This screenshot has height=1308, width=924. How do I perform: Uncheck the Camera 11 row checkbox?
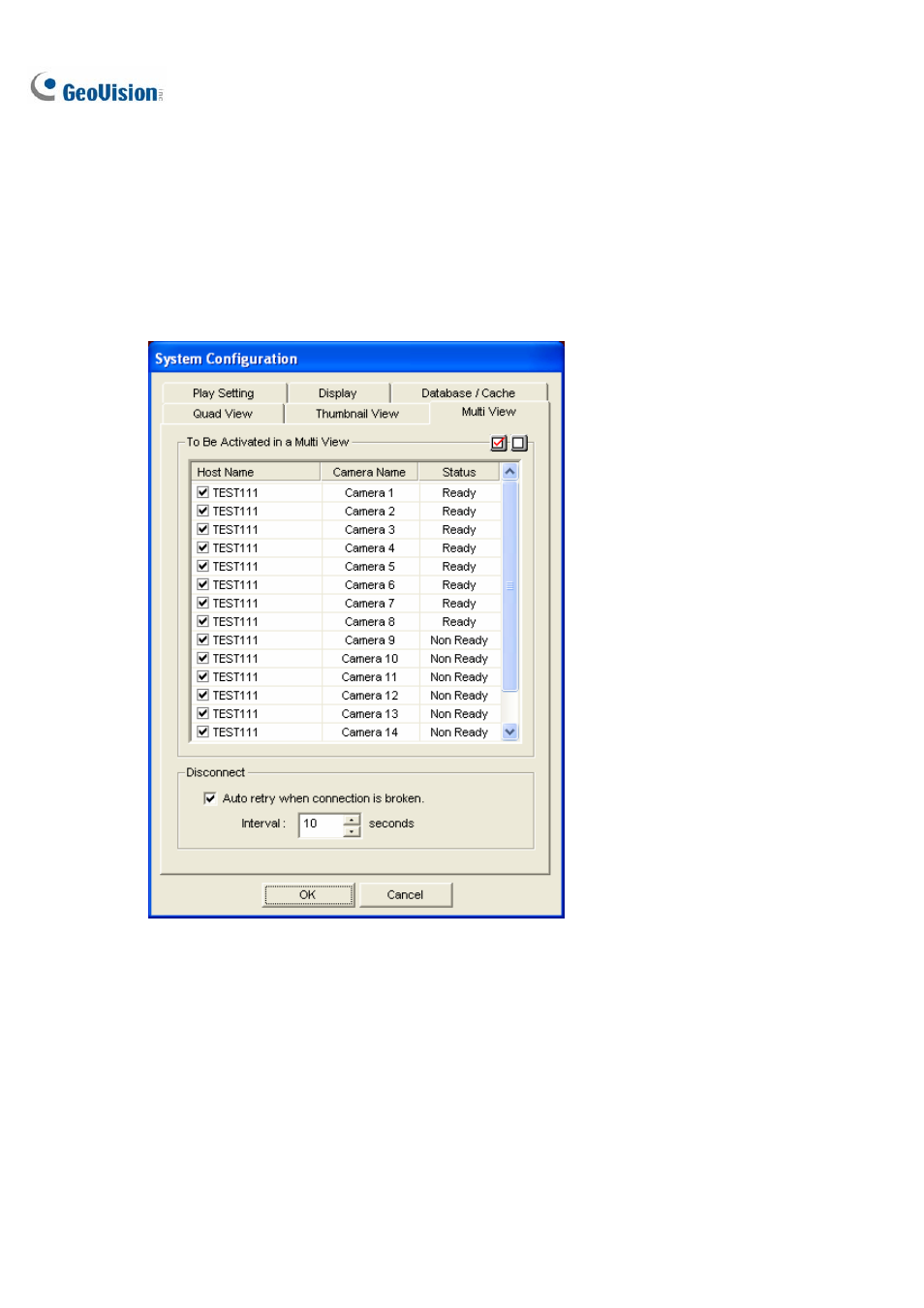point(203,676)
